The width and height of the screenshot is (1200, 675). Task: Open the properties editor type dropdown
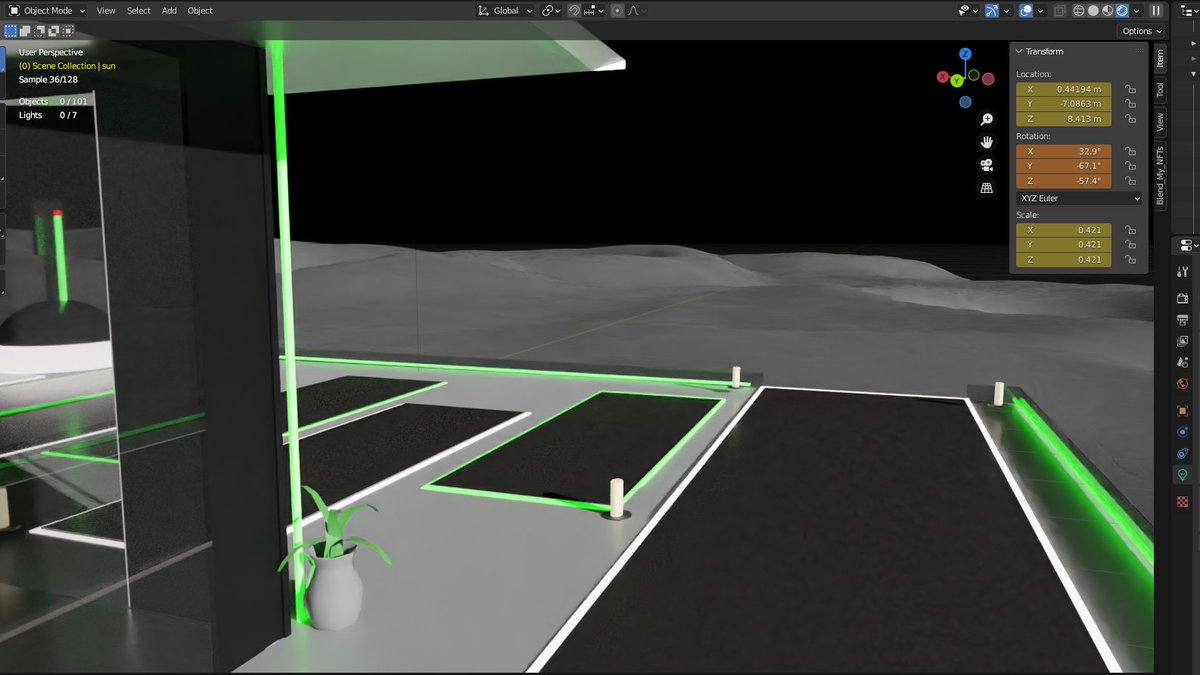1188,246
